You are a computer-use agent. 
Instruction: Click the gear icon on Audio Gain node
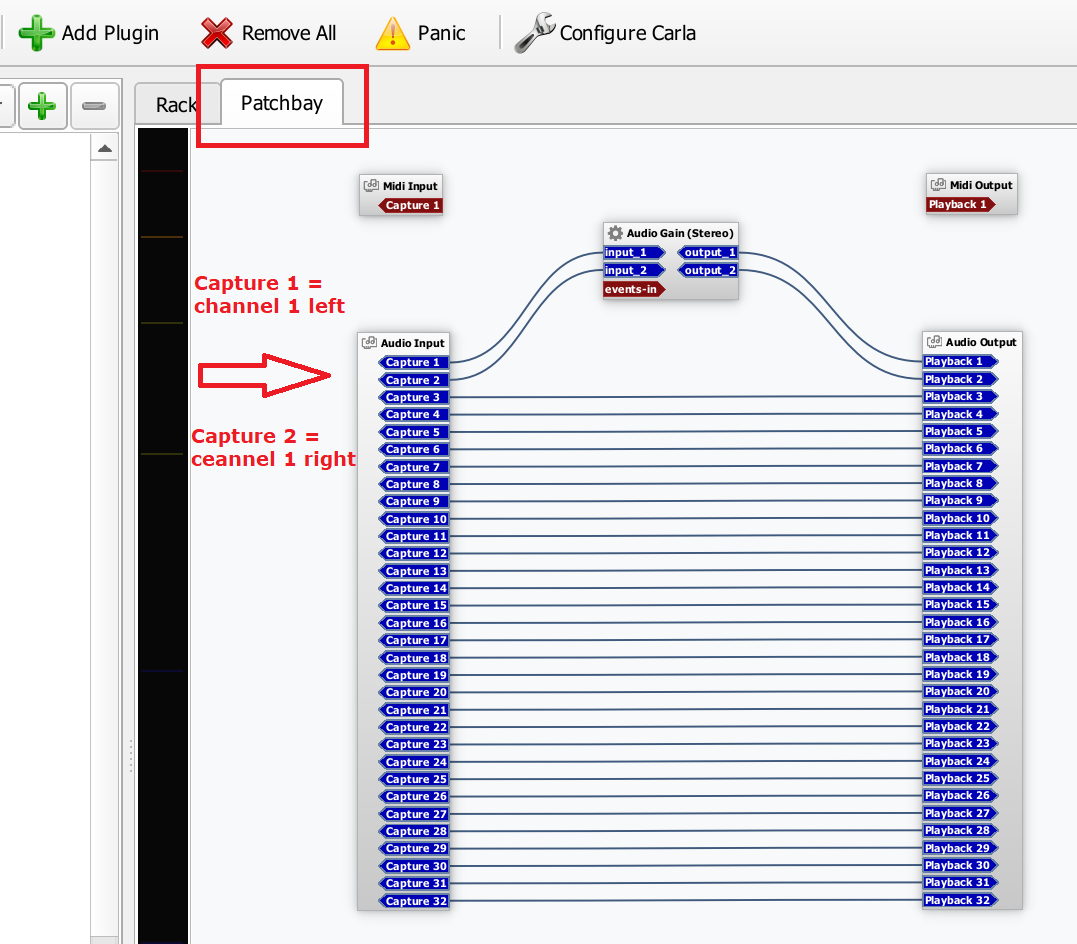(615, 233)
